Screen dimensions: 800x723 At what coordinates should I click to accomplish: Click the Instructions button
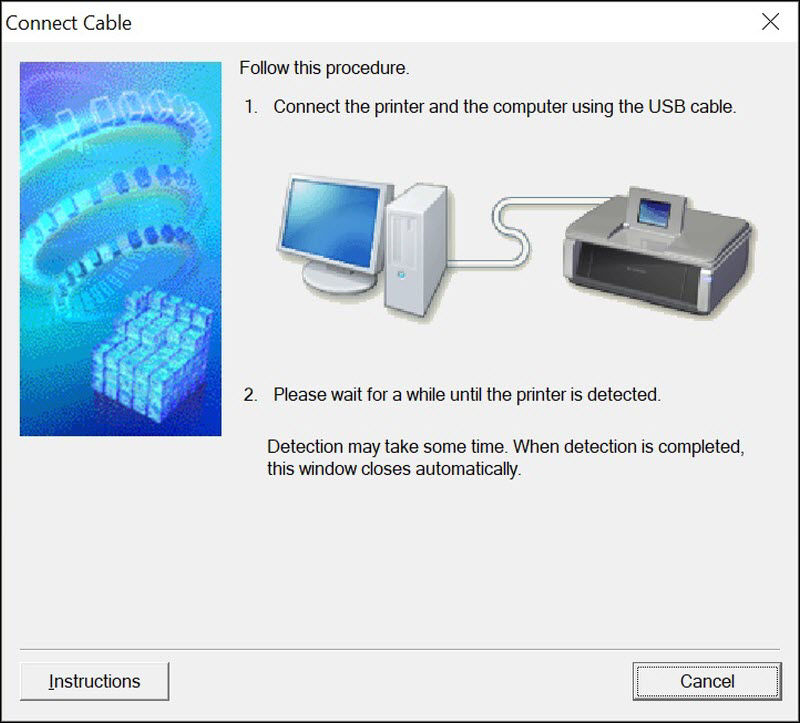[x=94, y=681]
